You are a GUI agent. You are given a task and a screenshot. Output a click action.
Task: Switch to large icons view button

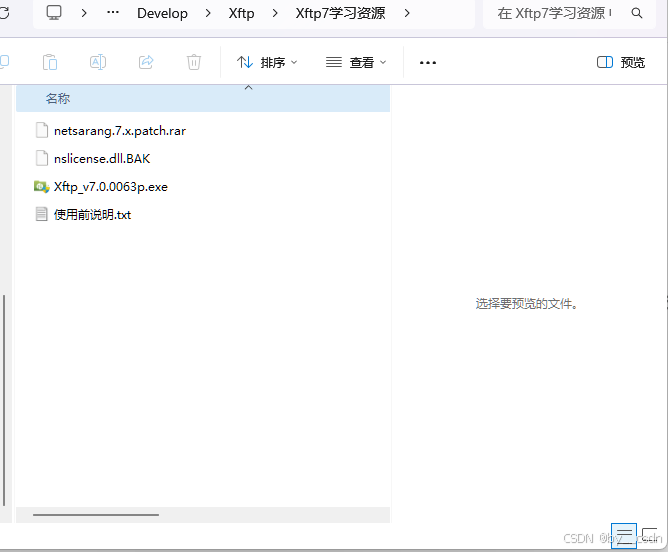[x=649, y=535]
